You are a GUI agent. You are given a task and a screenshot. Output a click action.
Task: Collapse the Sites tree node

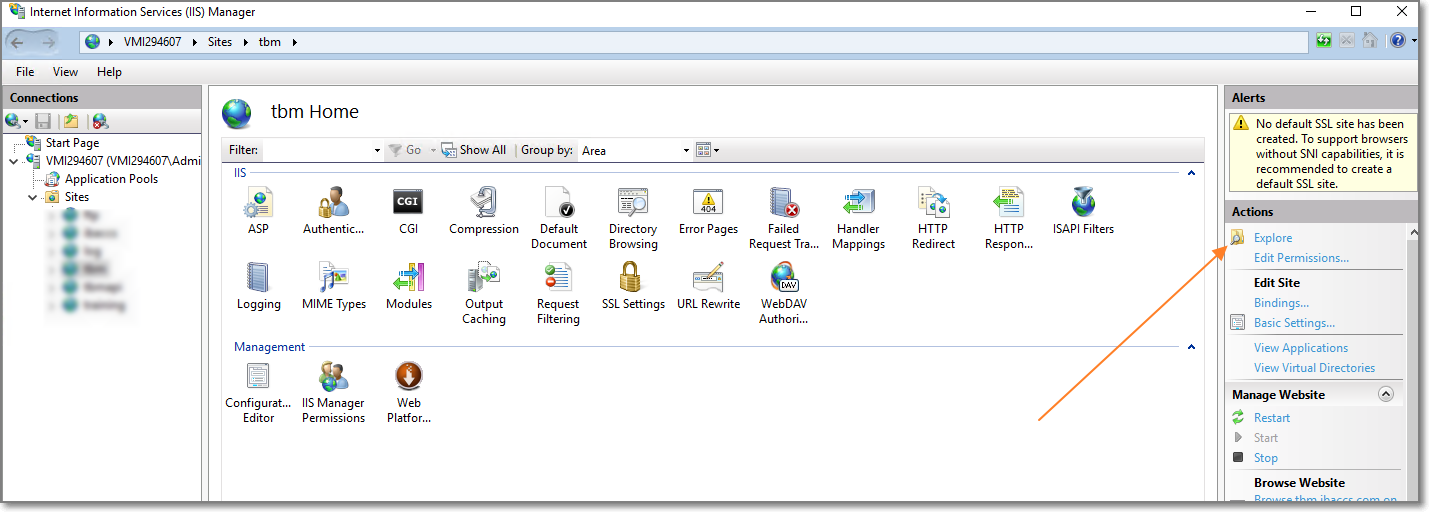point(33,197)
